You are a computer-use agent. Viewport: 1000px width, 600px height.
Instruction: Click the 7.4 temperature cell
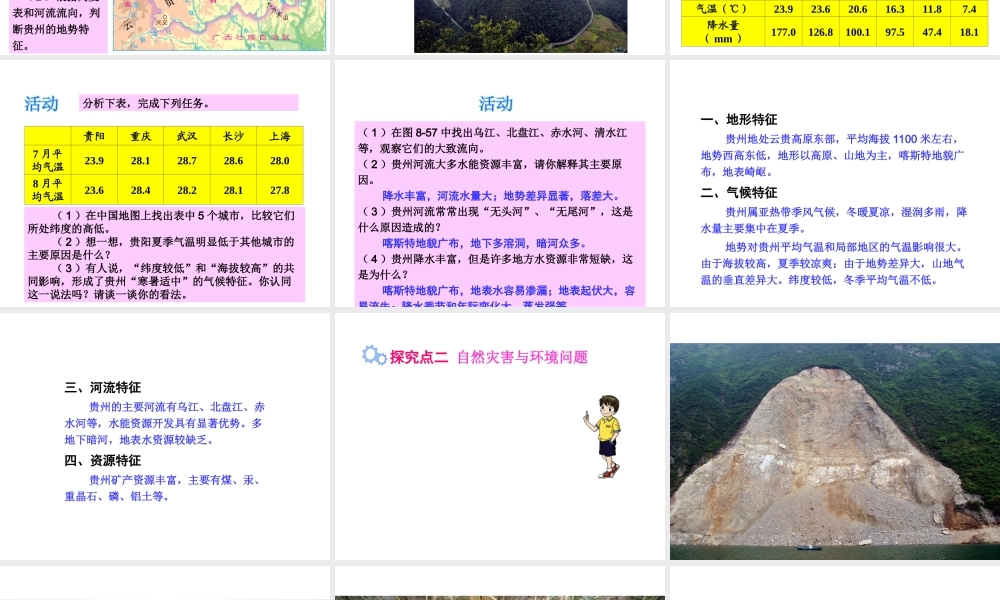coord(969,9)
